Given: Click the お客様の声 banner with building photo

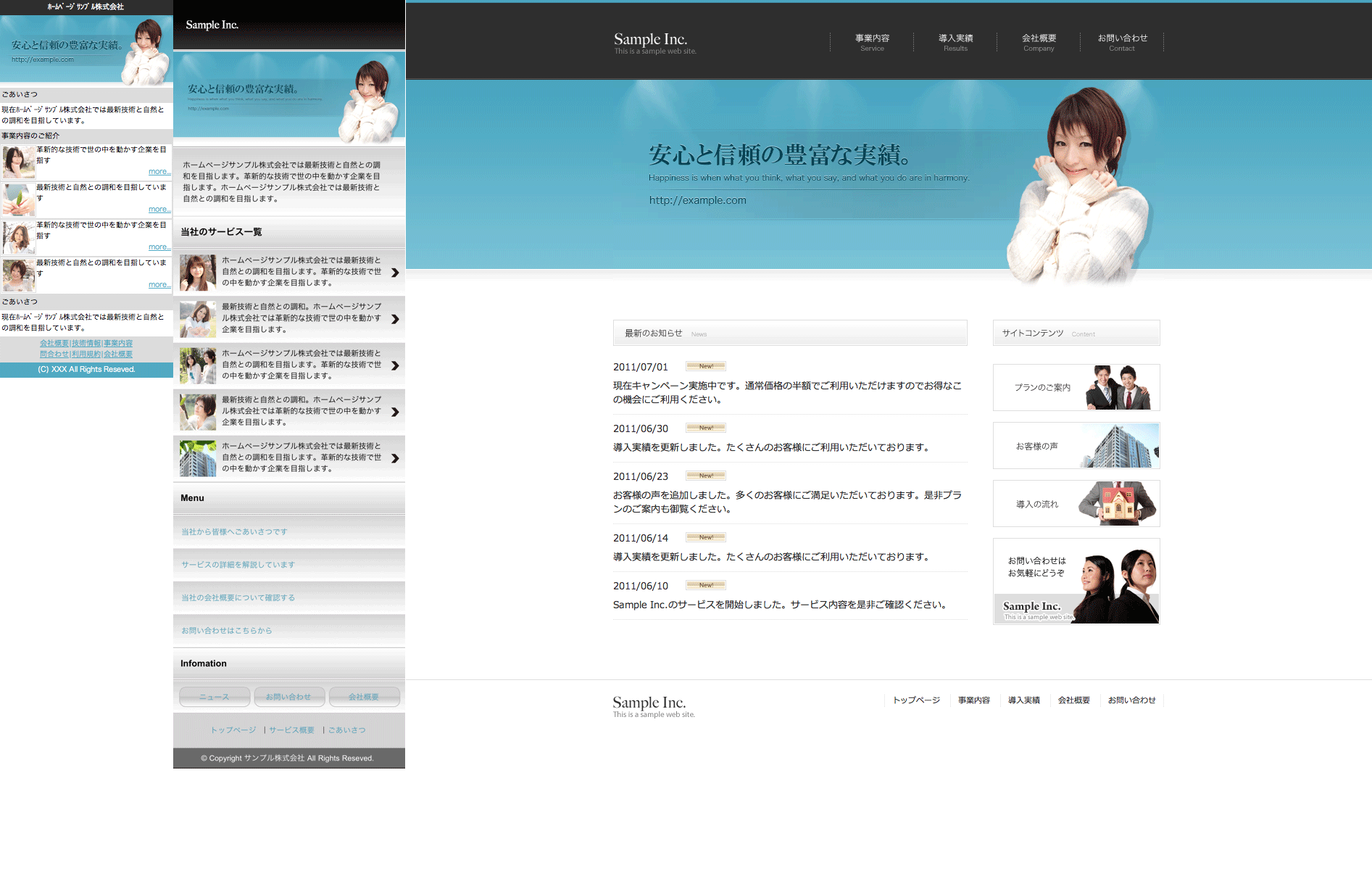Looking at the screenshot, I should click(1076, 446).
